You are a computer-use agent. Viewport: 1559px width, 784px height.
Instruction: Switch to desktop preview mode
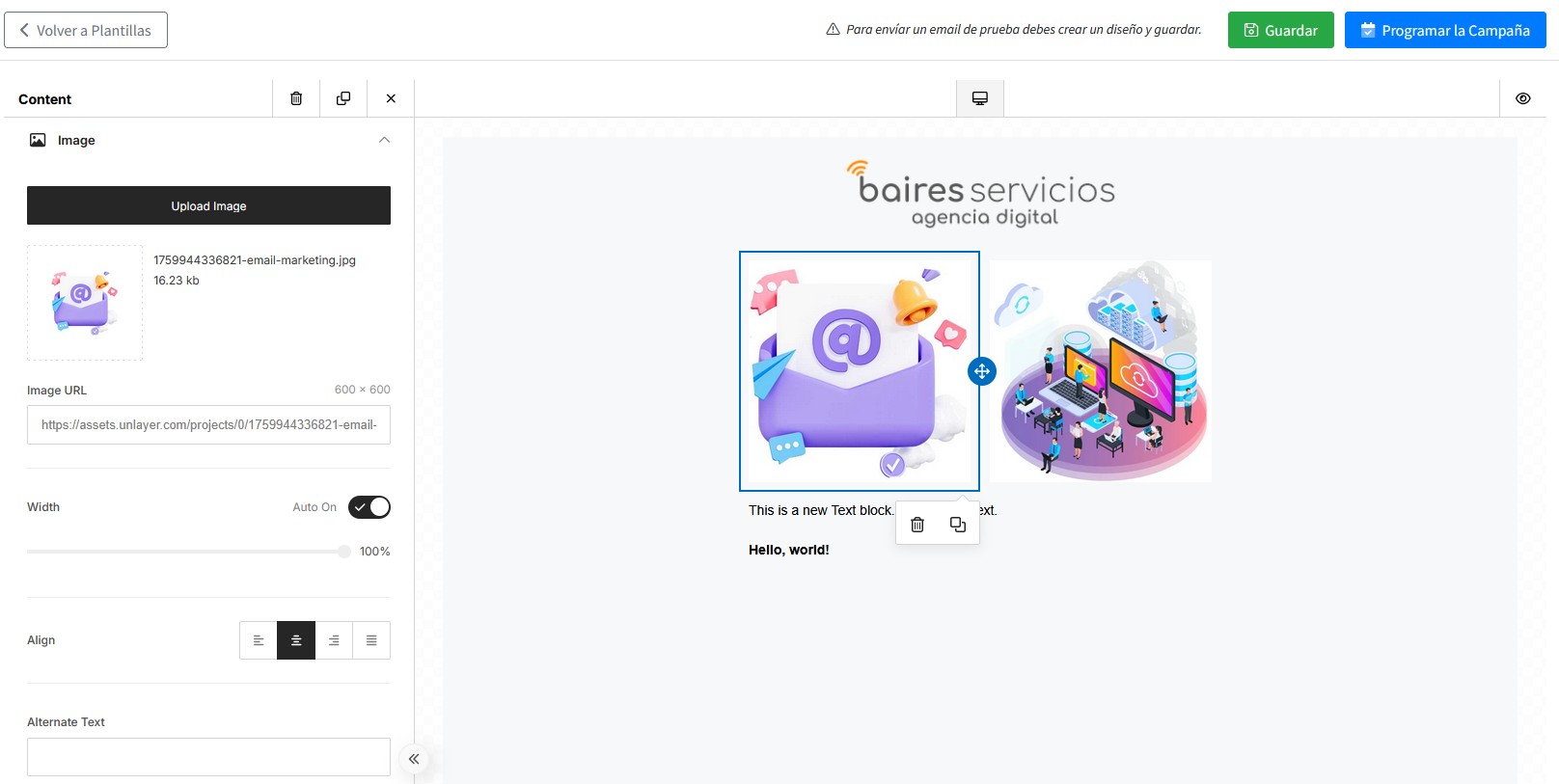980,98
